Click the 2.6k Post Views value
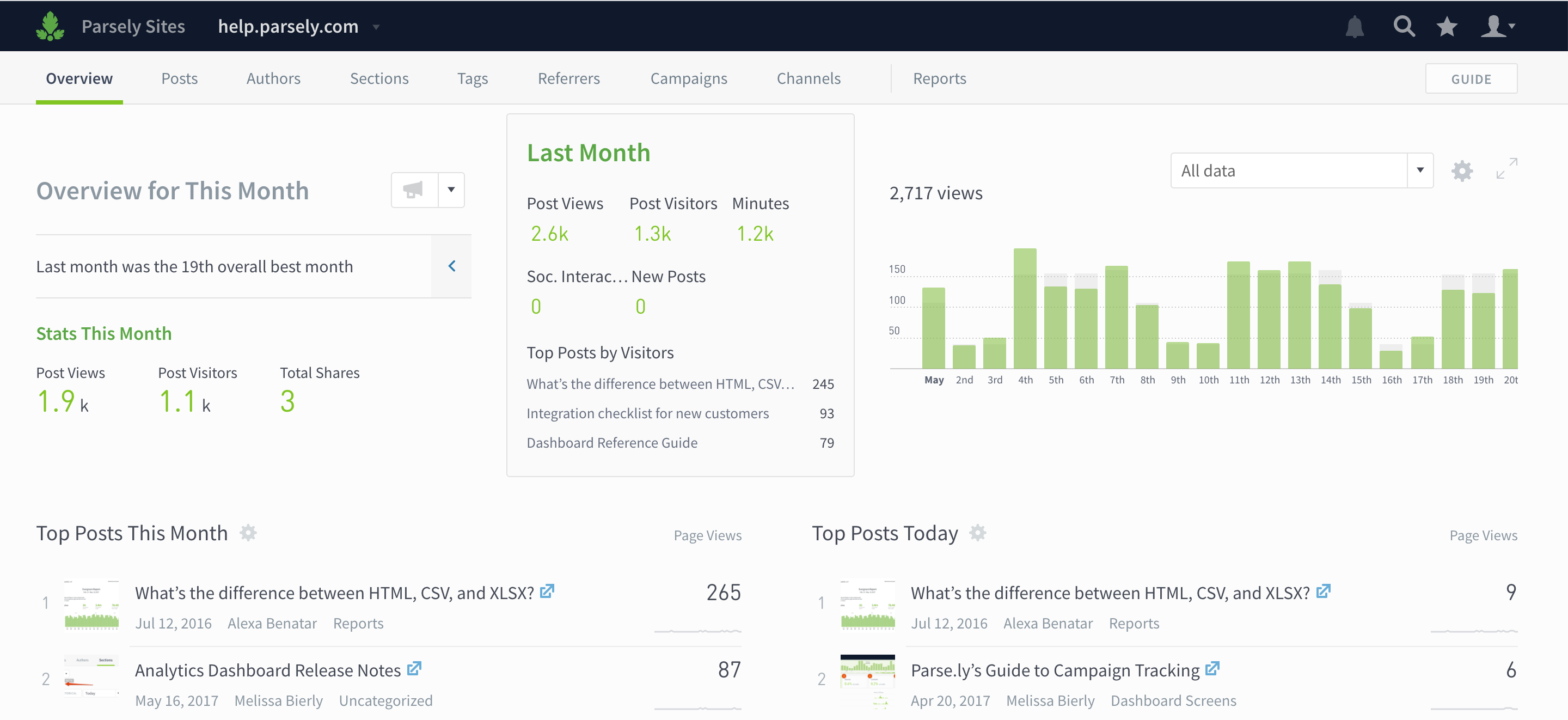The image size is (1568, 720). coord(549,233)
